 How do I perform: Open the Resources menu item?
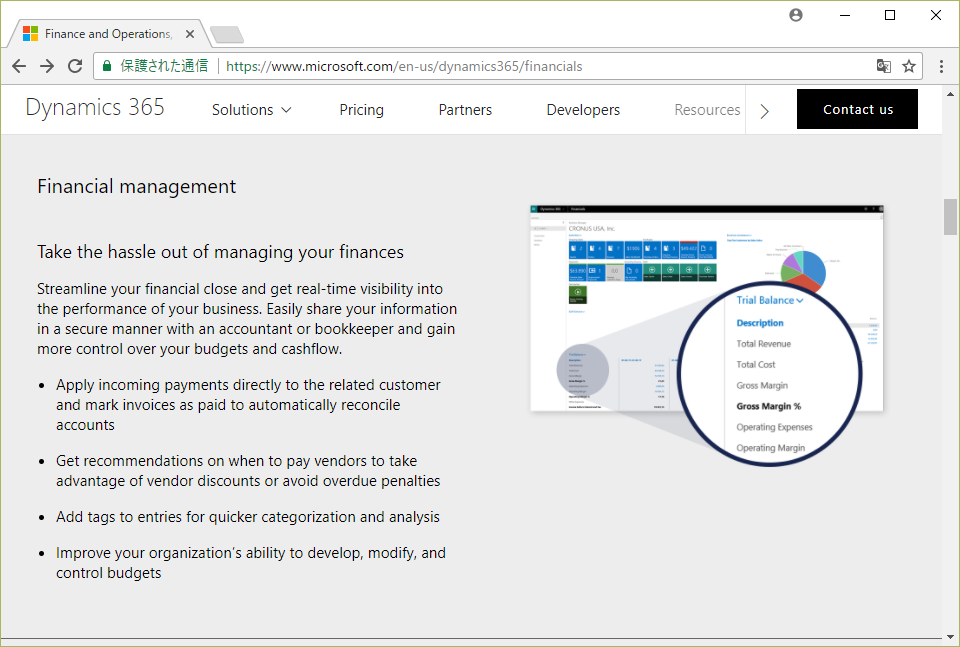pos(707,110)
